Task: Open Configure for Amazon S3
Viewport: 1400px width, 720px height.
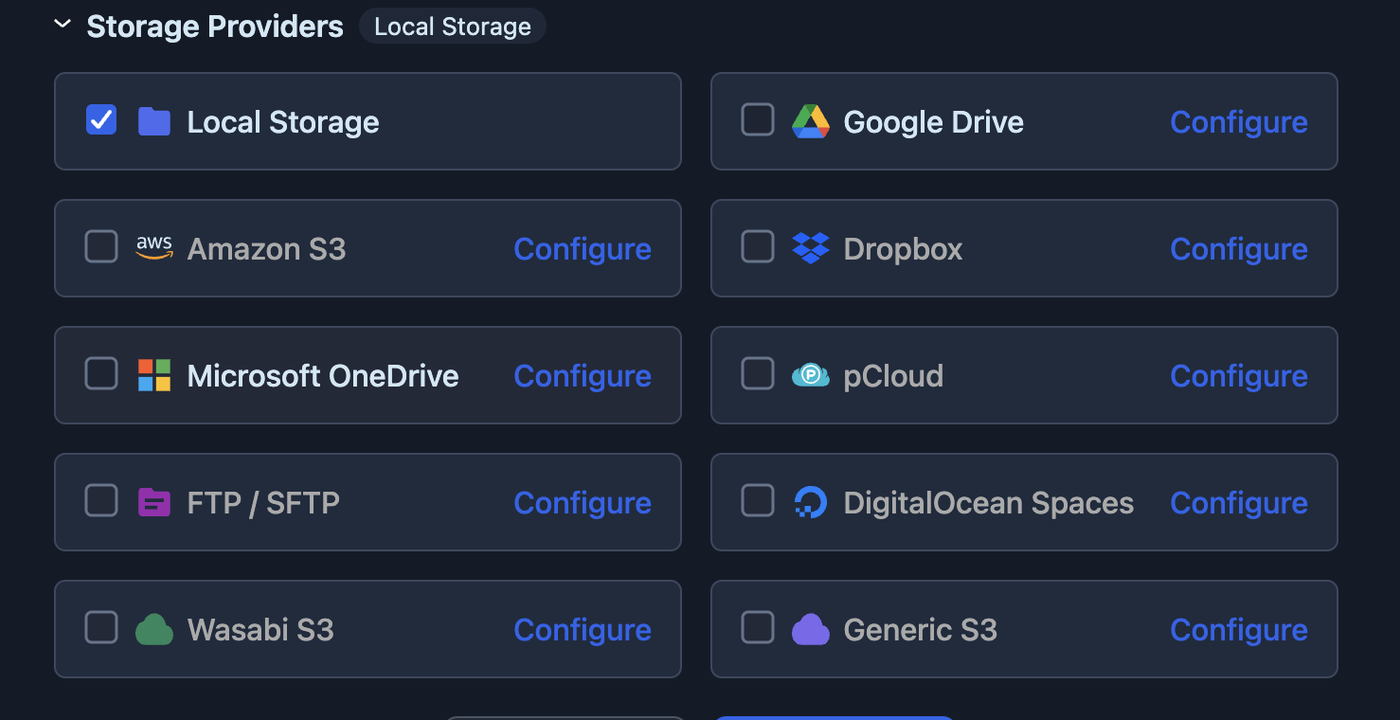Action: (x=582, y=249)
